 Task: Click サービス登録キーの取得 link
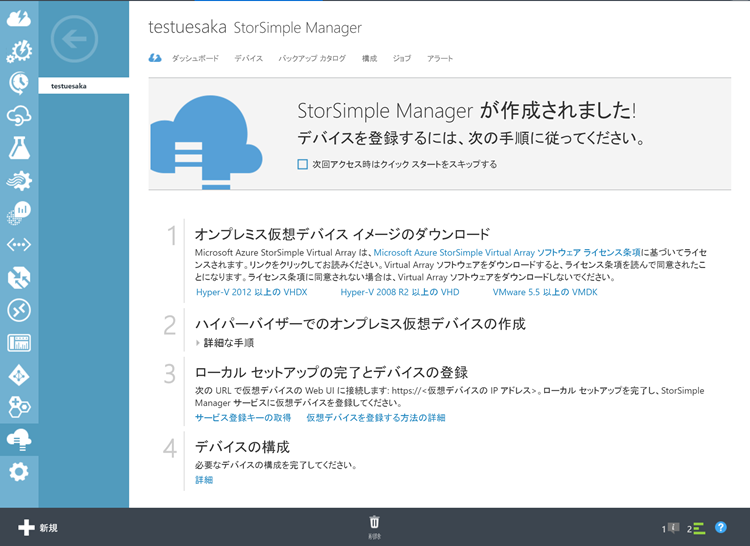[x=243, y=417]
